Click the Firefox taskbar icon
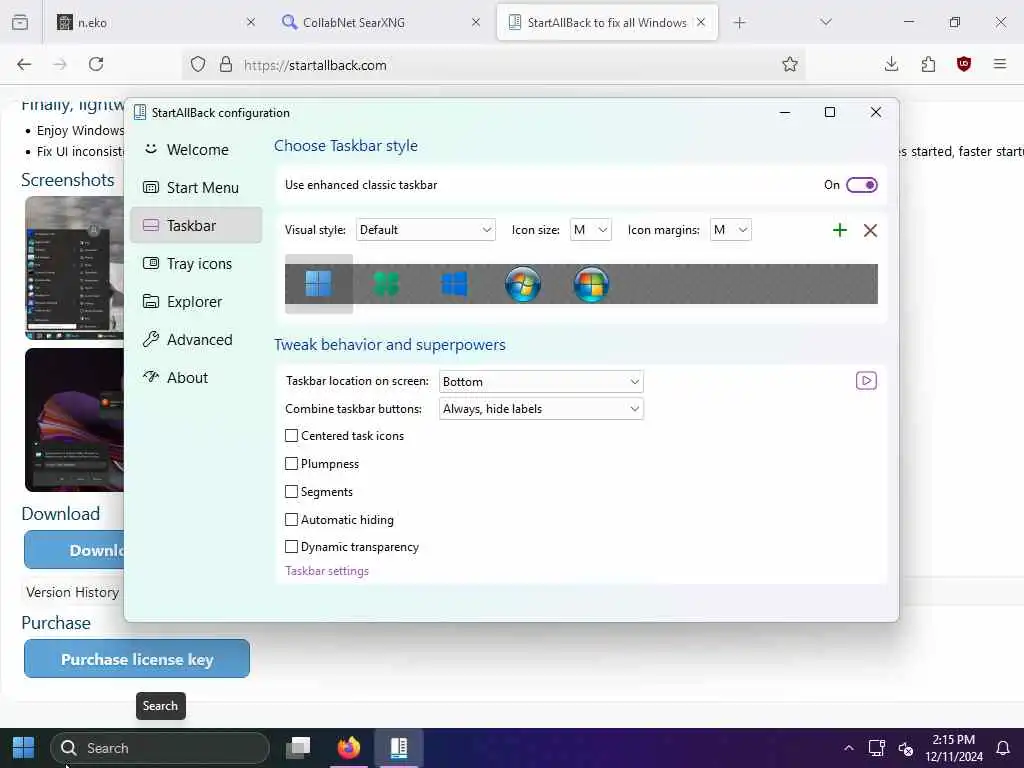Viewport: 1024px width, 768px height. [x=349, y=748]
